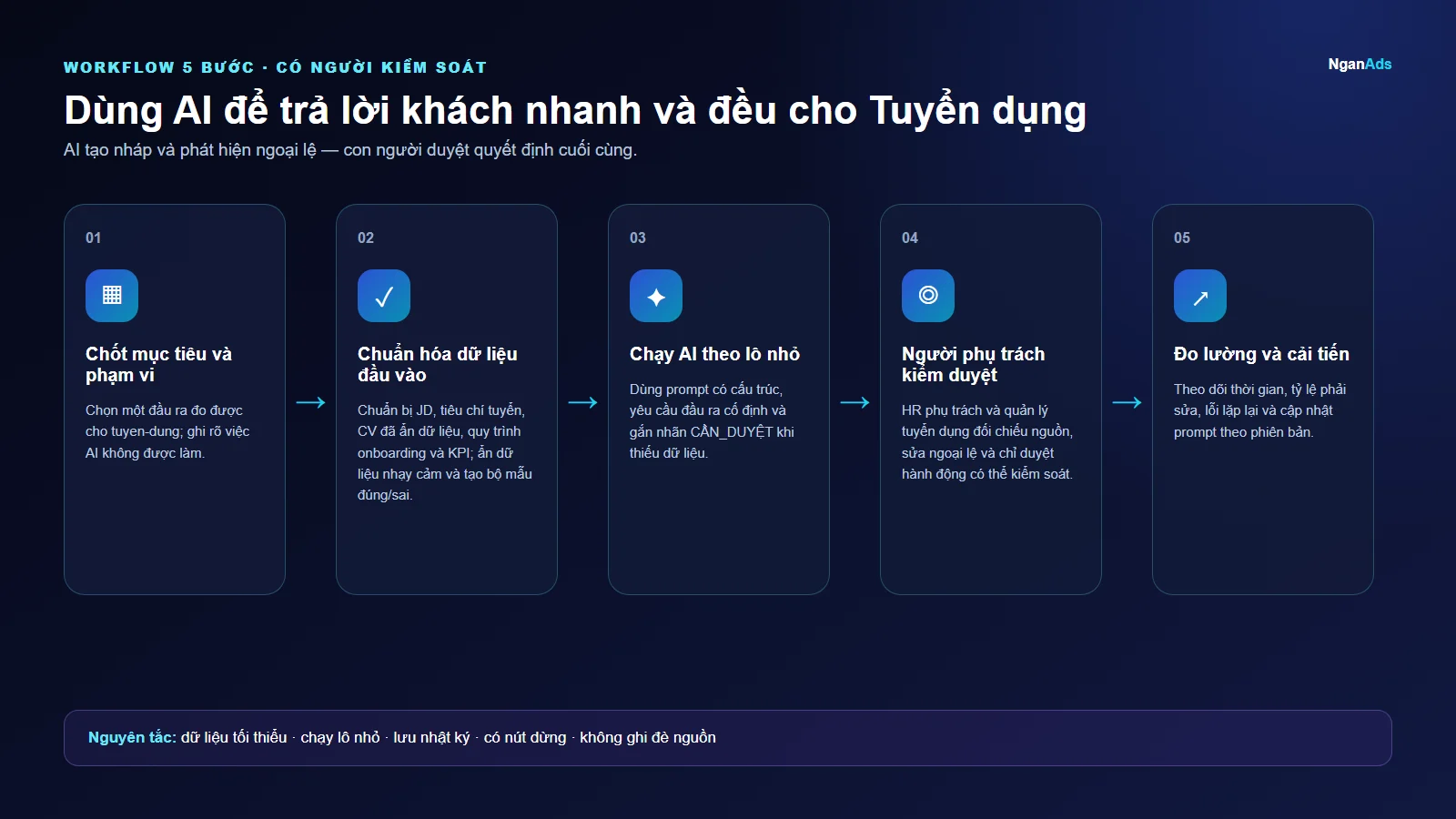Screen dimensions: 1456x819
Task: Click step number 01 label
Action: (x=94, y=238)
